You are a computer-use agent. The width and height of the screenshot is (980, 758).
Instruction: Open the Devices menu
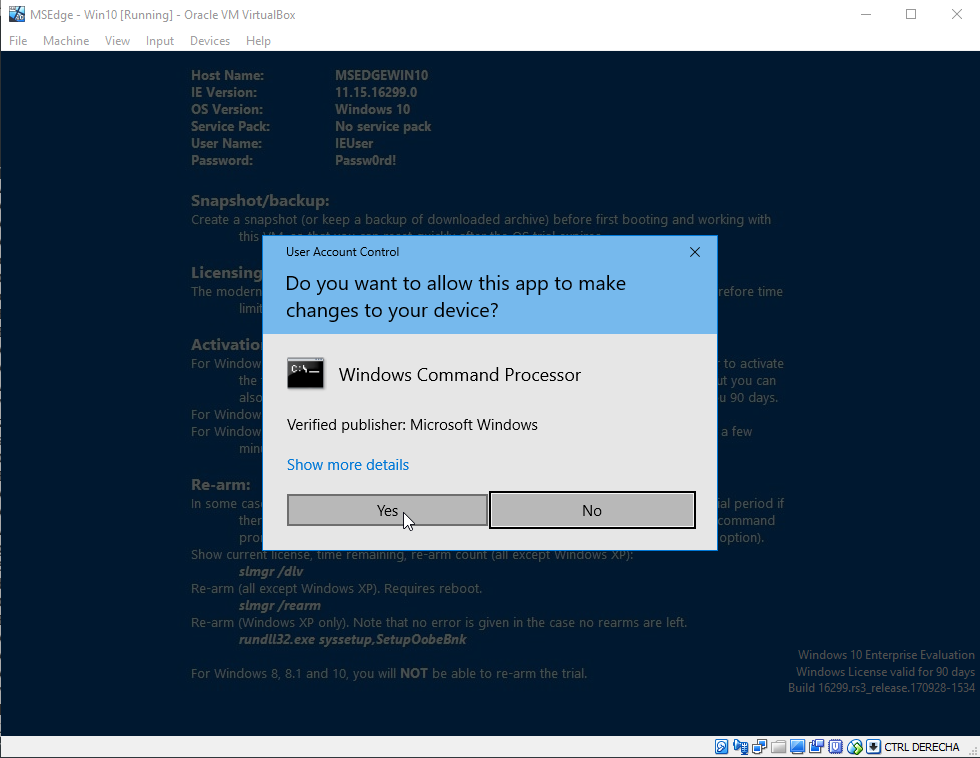(x=209, y=41)
